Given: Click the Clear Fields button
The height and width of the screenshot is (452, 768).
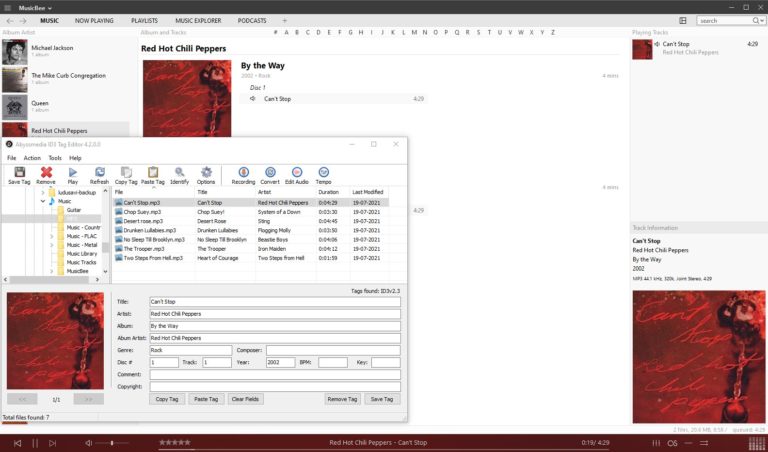Looking at the screenshot, I should click(x=245, y=399).
